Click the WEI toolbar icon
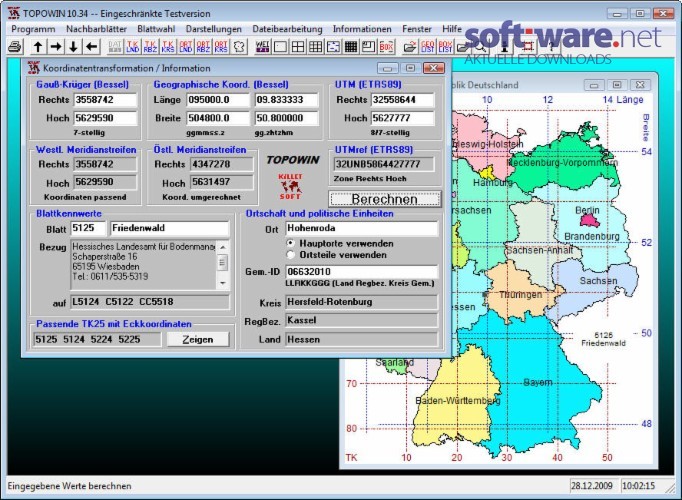The width and height of the screenshot is (682, 500). 262,47
